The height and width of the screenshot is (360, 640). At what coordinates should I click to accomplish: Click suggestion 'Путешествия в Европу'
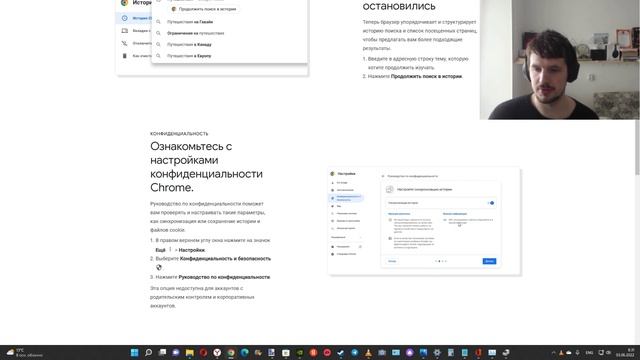pyautogui.click(x=189, y=56)
